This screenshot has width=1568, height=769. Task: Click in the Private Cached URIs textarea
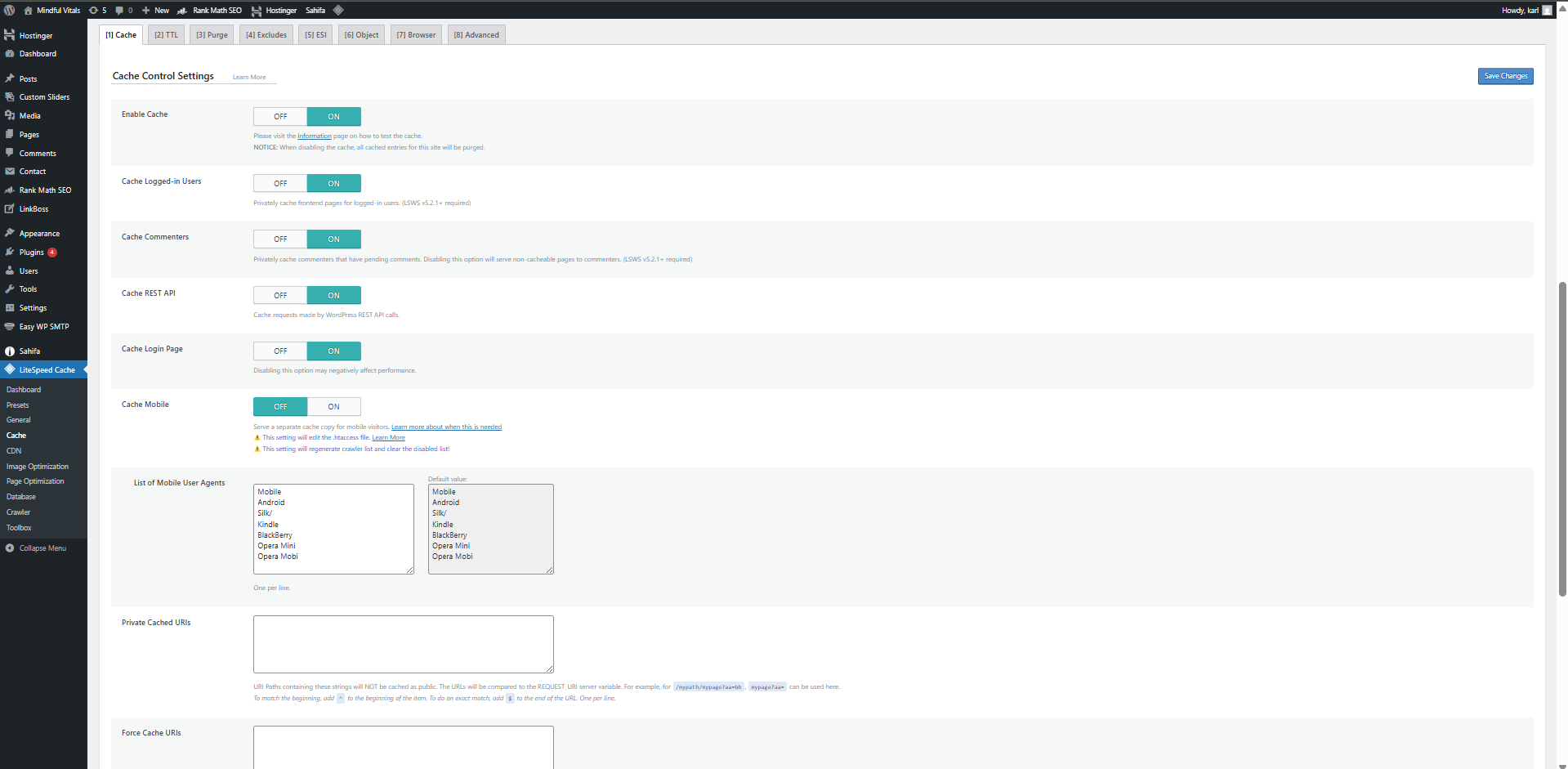click(x=404, y=644)
